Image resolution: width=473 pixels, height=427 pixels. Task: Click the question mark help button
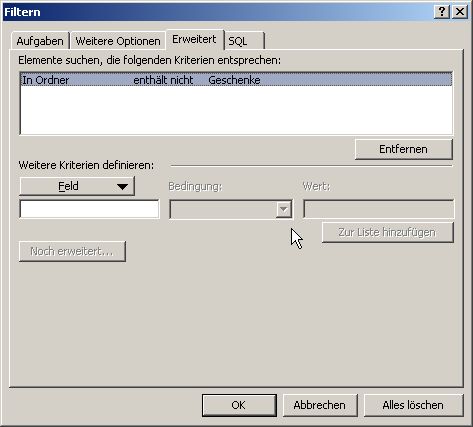pyautogui.click(x=442, y=12)
